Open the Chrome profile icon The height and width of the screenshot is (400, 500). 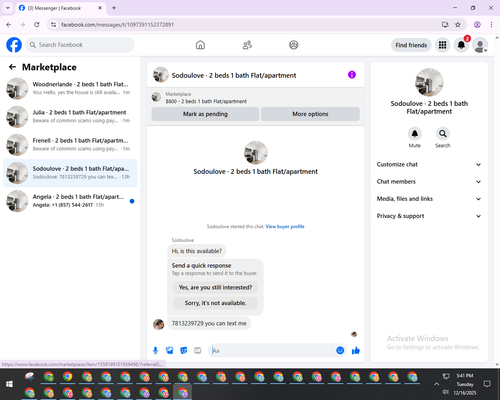point(477,25)
